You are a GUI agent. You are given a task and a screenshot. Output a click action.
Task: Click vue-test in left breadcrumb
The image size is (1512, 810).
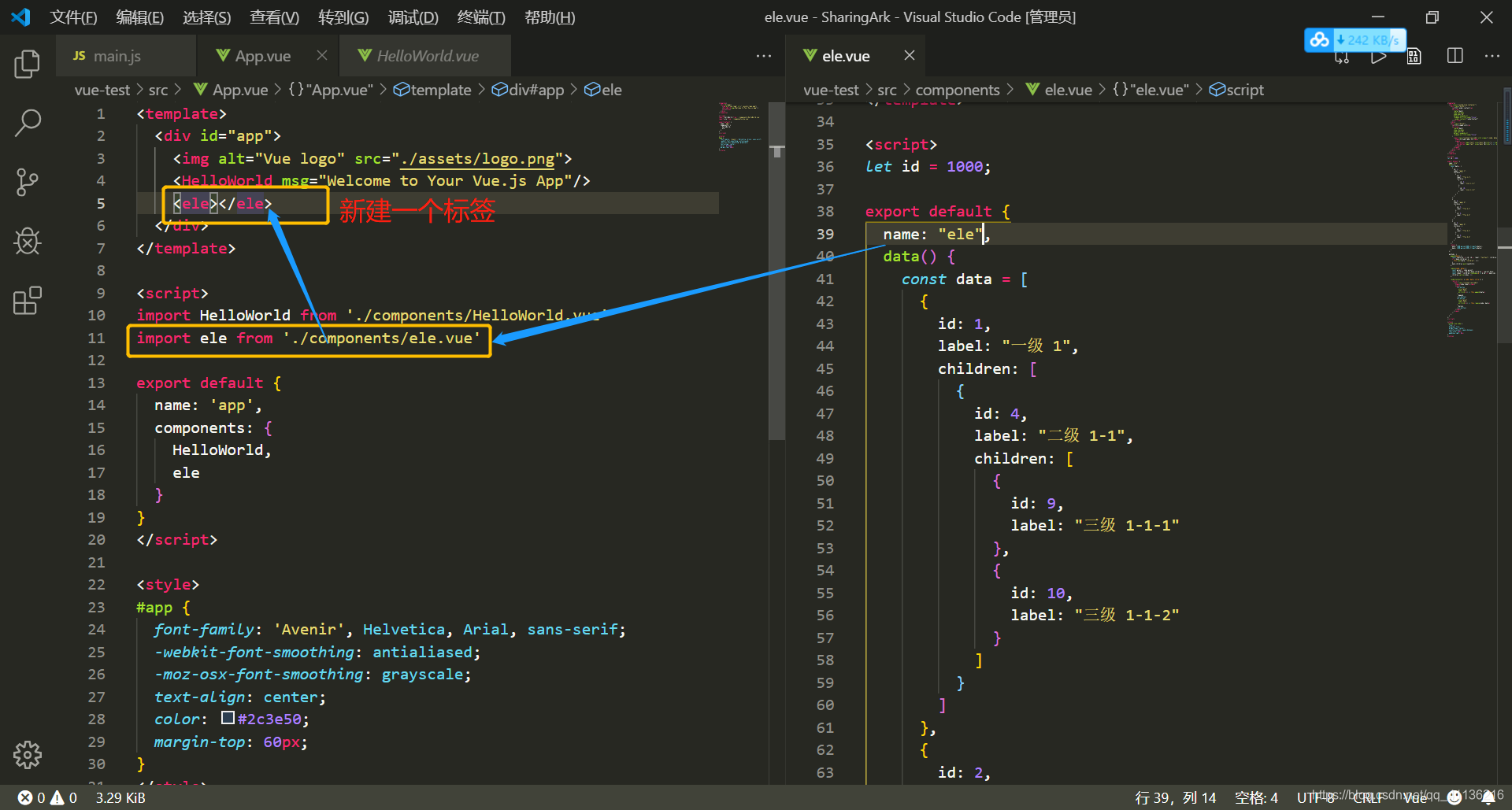102,90
